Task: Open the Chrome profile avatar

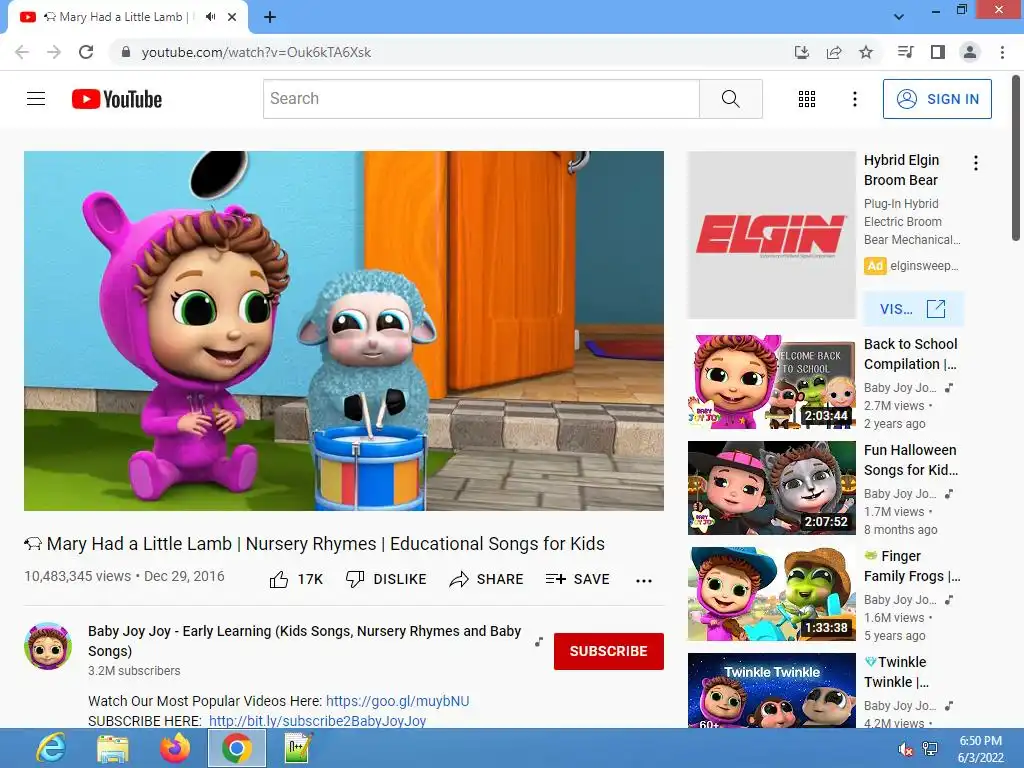Action: click(970, 52)
